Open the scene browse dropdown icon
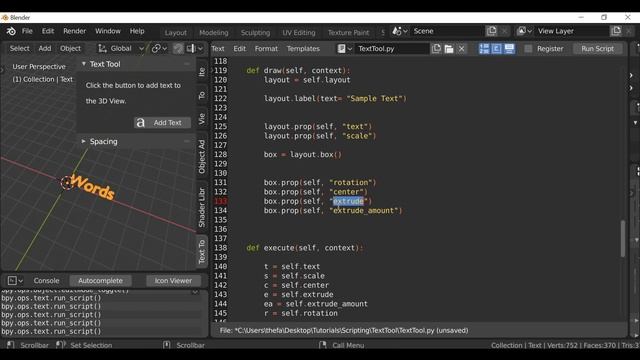640x360 pixels. pos(400,31)
